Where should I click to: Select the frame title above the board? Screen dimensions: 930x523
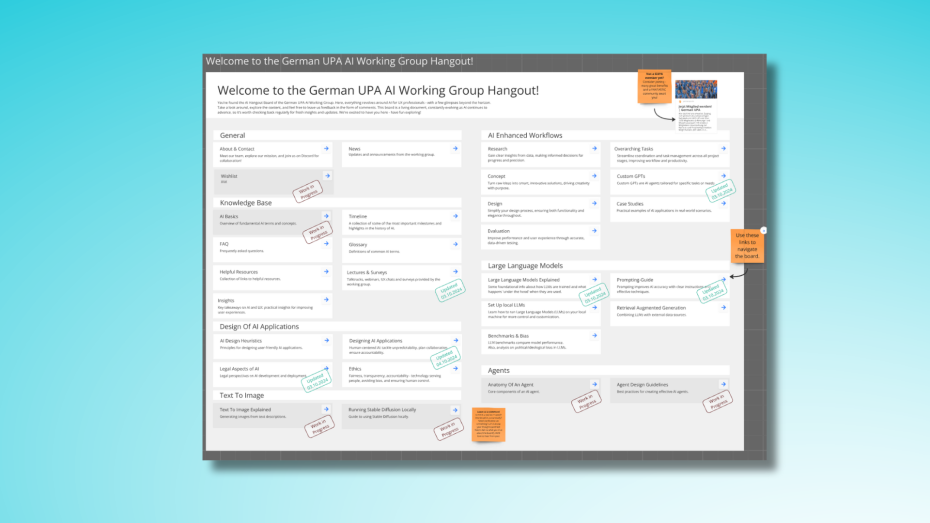[x=340, y=61]
